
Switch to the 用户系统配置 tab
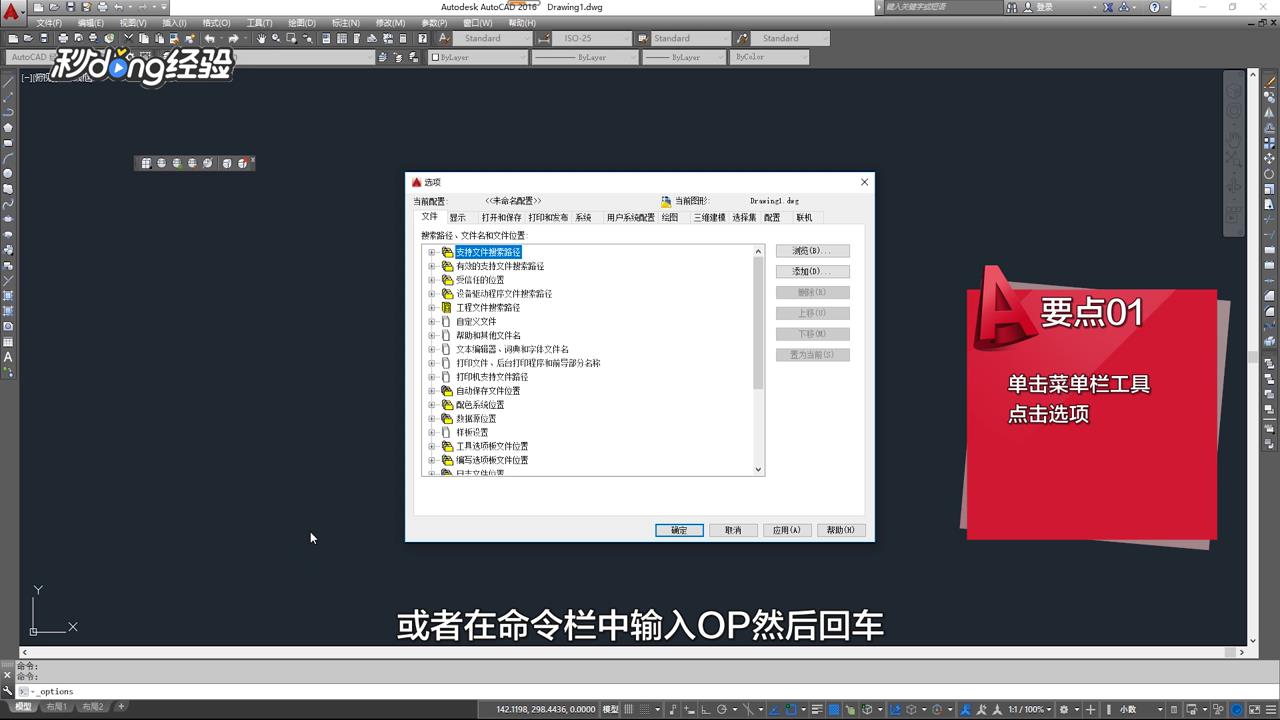click(x=630, y=217)
